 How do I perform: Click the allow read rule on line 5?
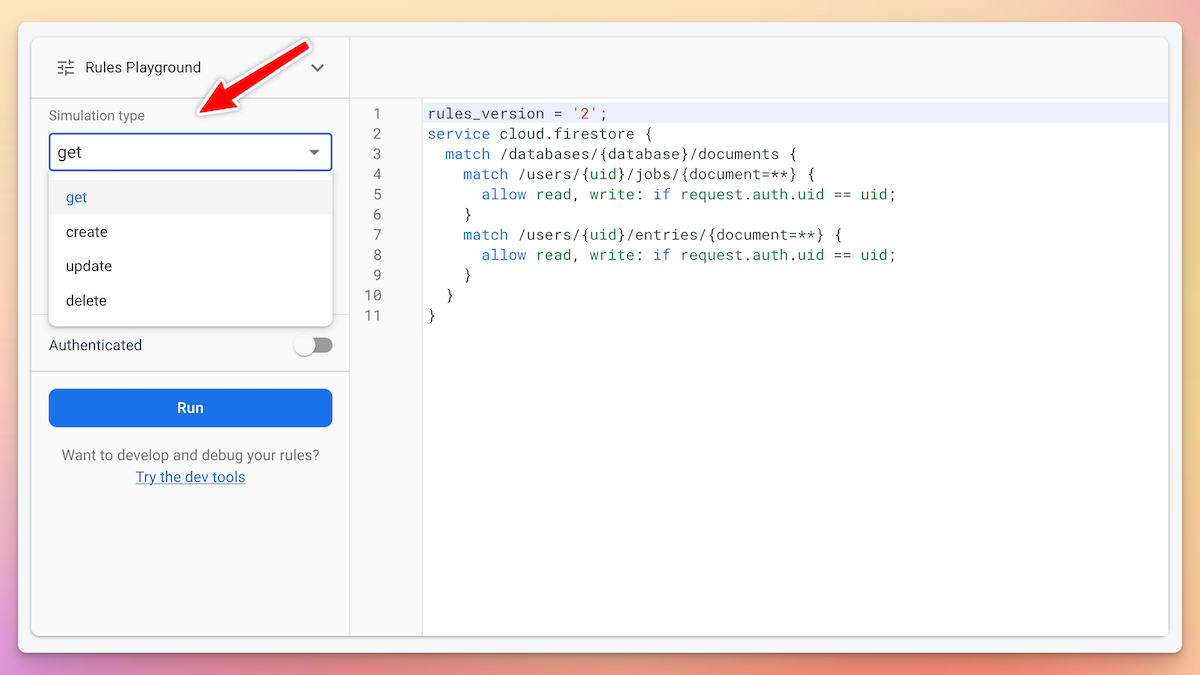point(689,194)
